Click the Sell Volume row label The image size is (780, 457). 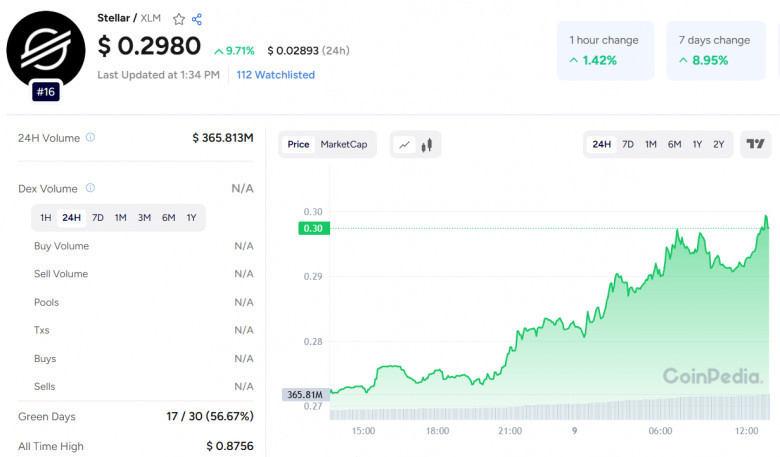click(61, 274)
